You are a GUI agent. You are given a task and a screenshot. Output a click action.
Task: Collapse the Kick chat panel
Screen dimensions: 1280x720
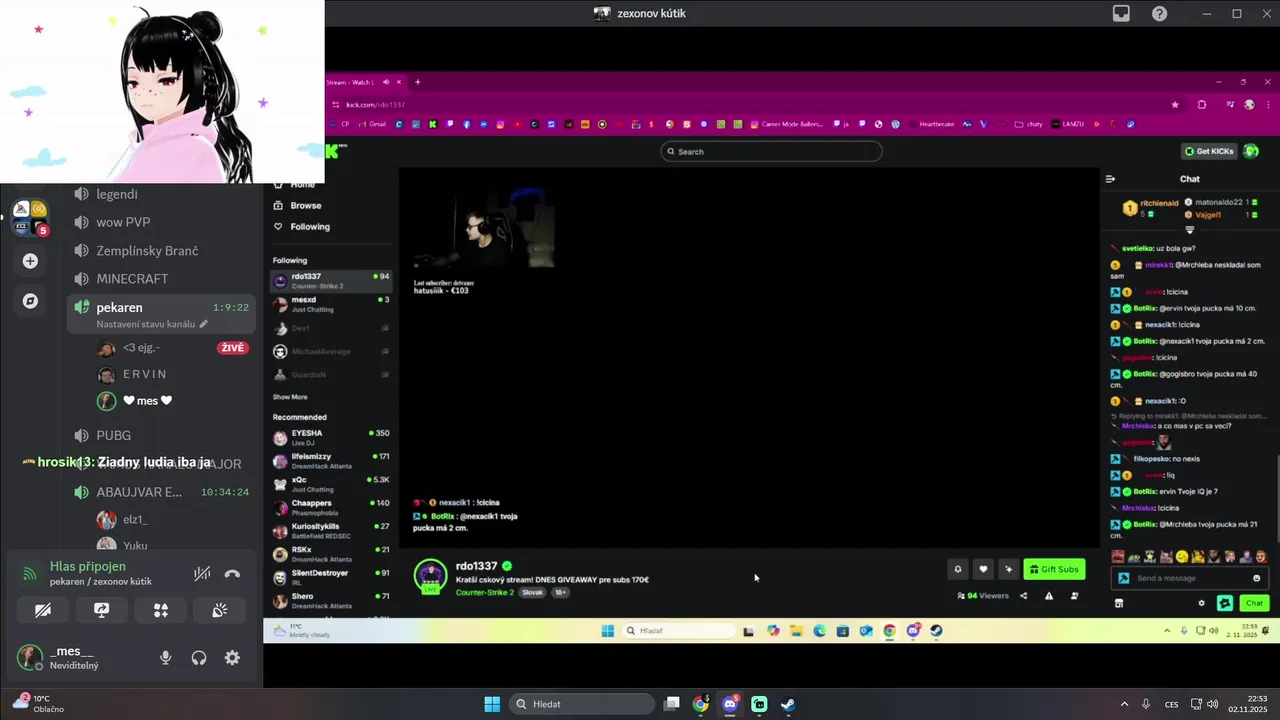(x=1110, y=179)
